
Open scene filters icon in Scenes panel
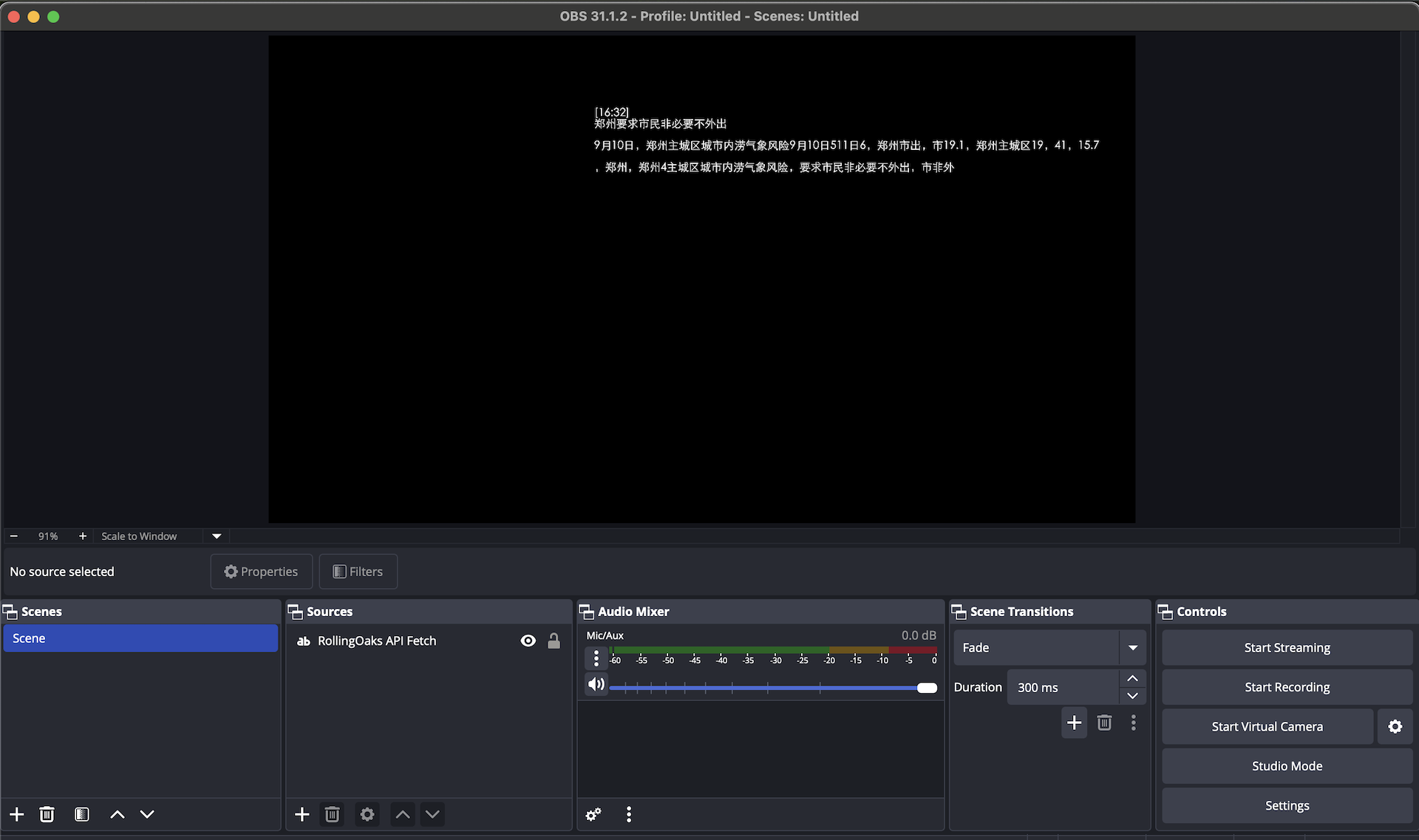(82, 814)
